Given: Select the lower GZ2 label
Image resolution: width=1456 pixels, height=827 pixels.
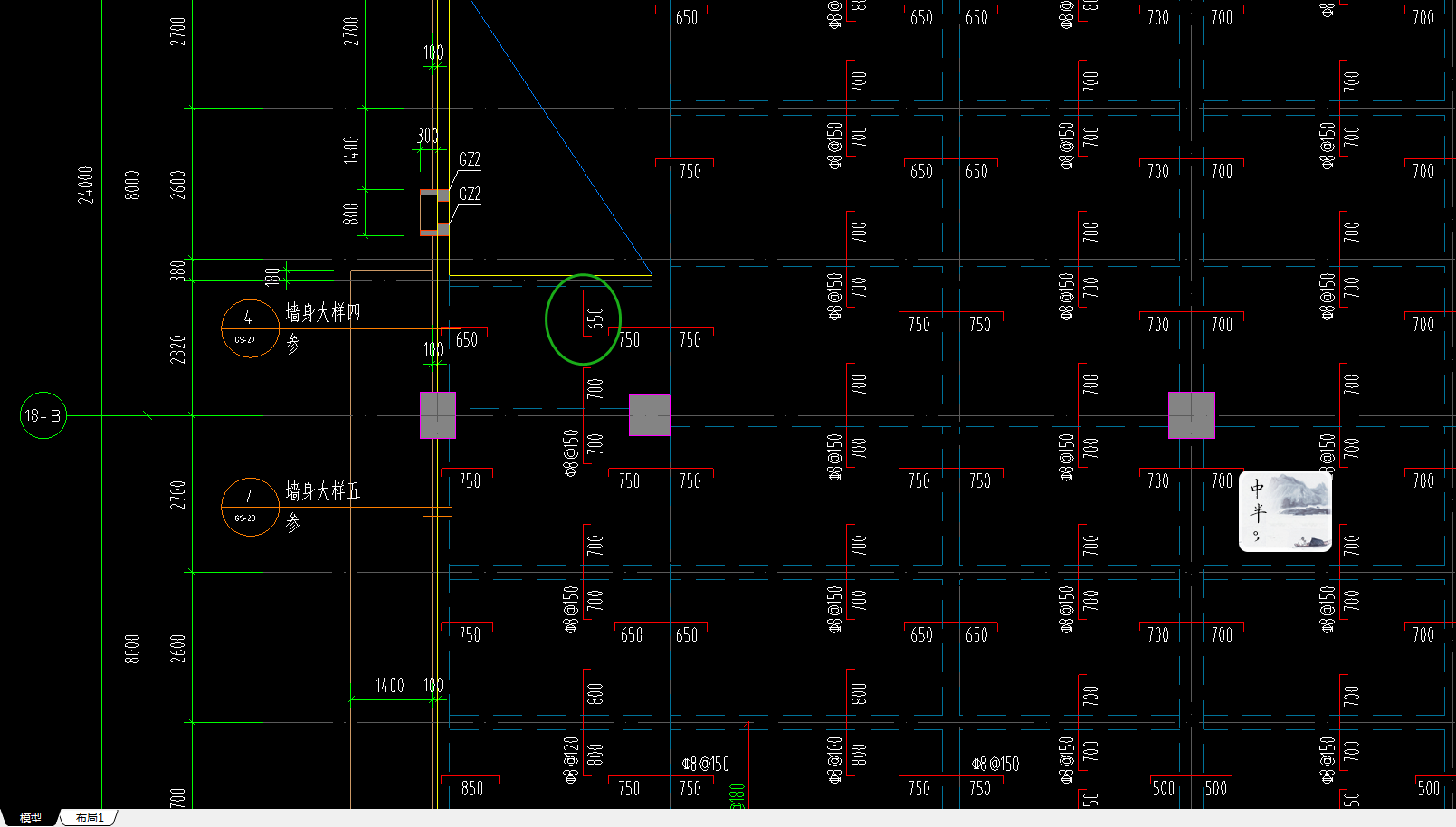Looking at the screenshot, I should coord(470,194).
